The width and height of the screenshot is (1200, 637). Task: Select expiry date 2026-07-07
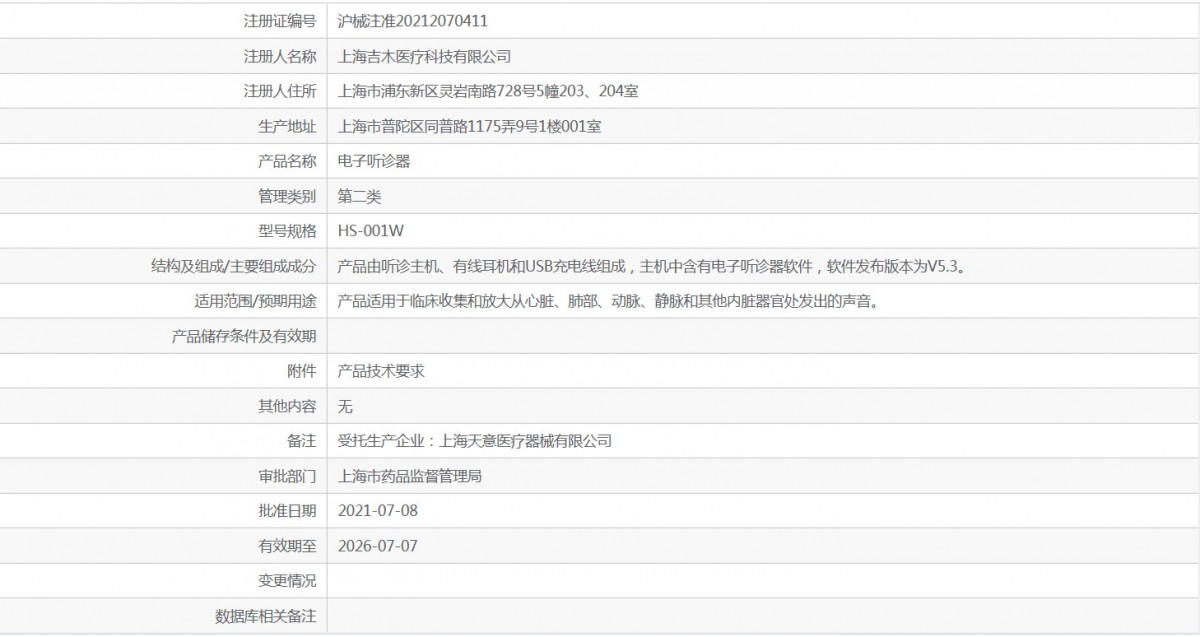pyautogui.click(x=378, y=546)
